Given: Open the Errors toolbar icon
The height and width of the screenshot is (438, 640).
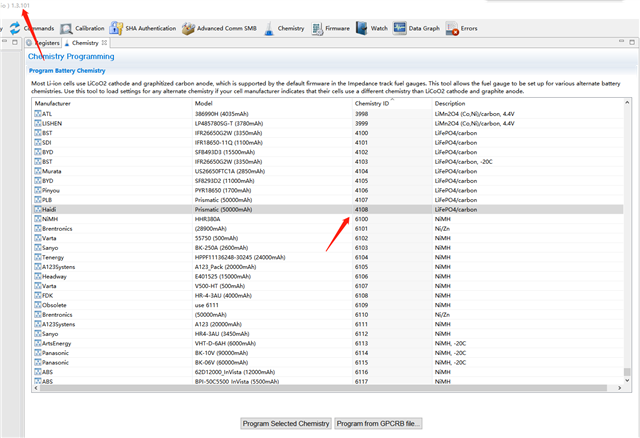Looking at the screenshot, I should pyautogui.click(x=452, y=29).
